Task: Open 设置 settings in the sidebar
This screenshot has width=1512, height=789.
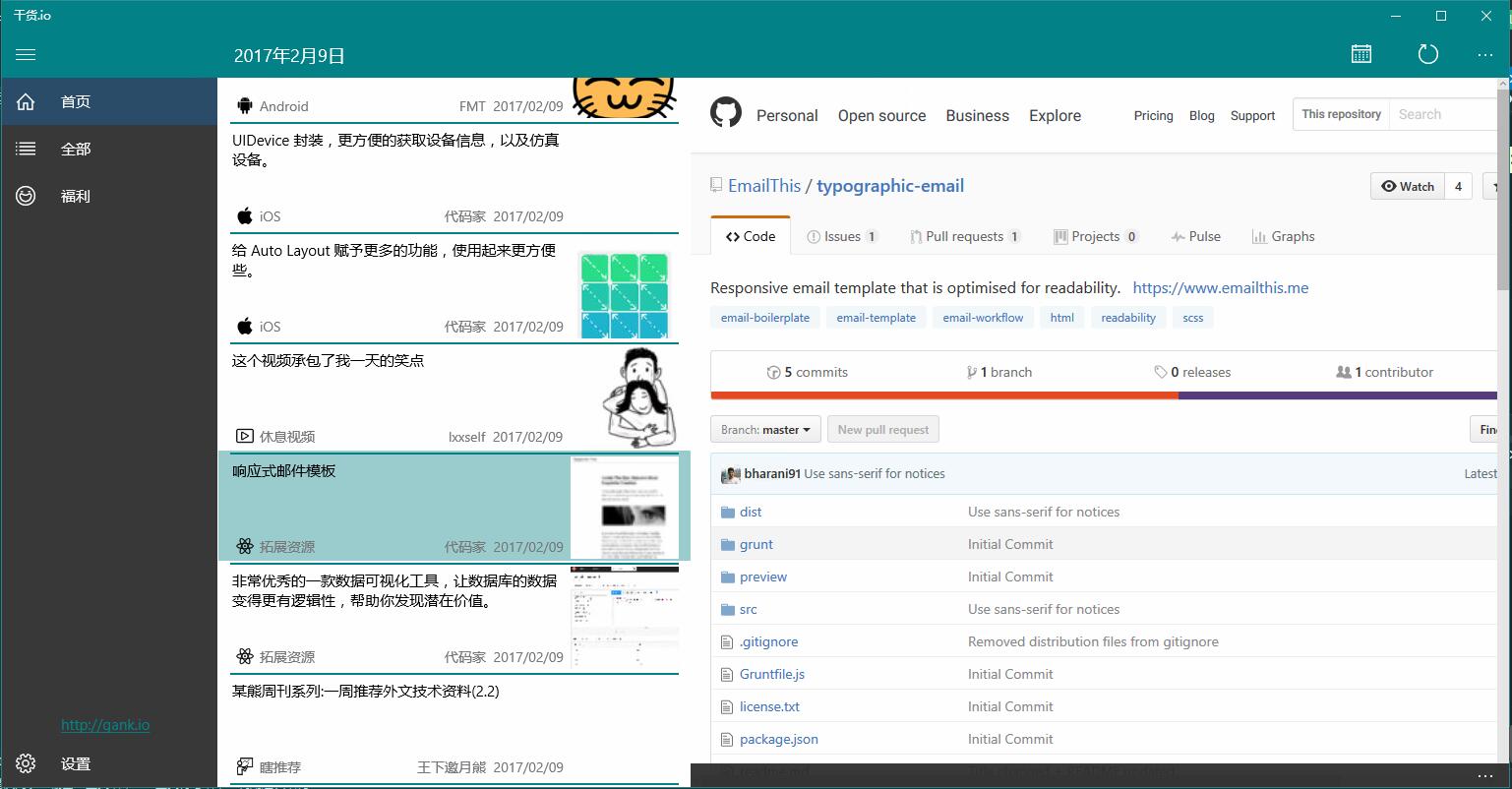Action: (108, 763)
